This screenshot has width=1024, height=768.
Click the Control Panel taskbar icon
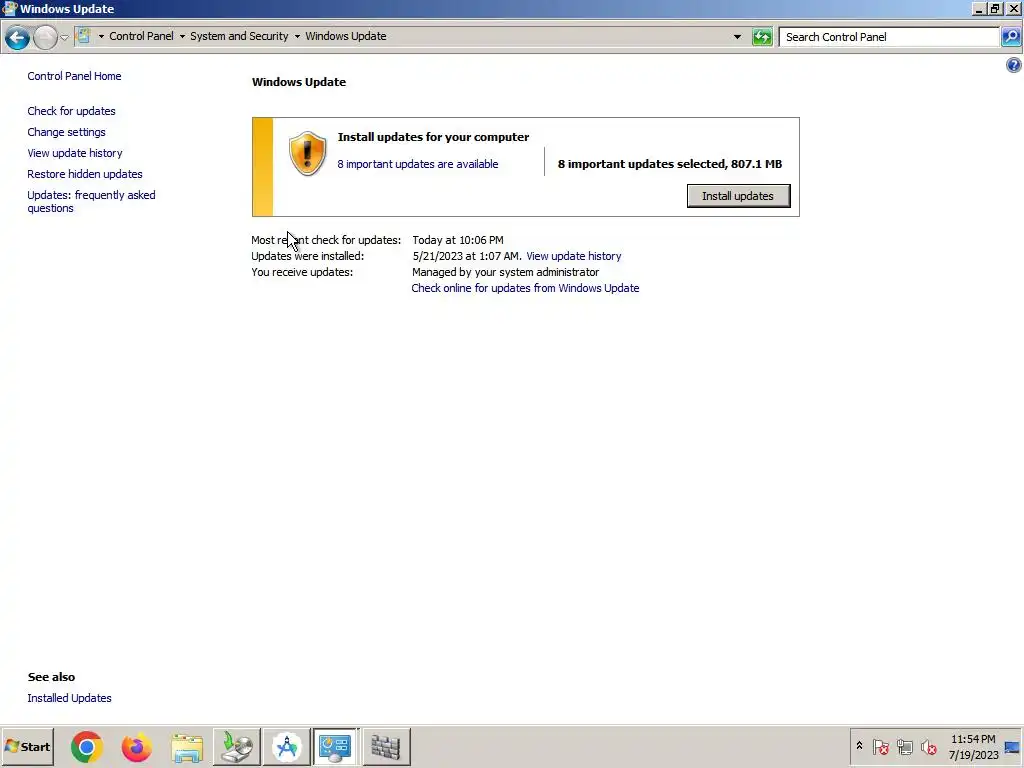pos(335,747)
